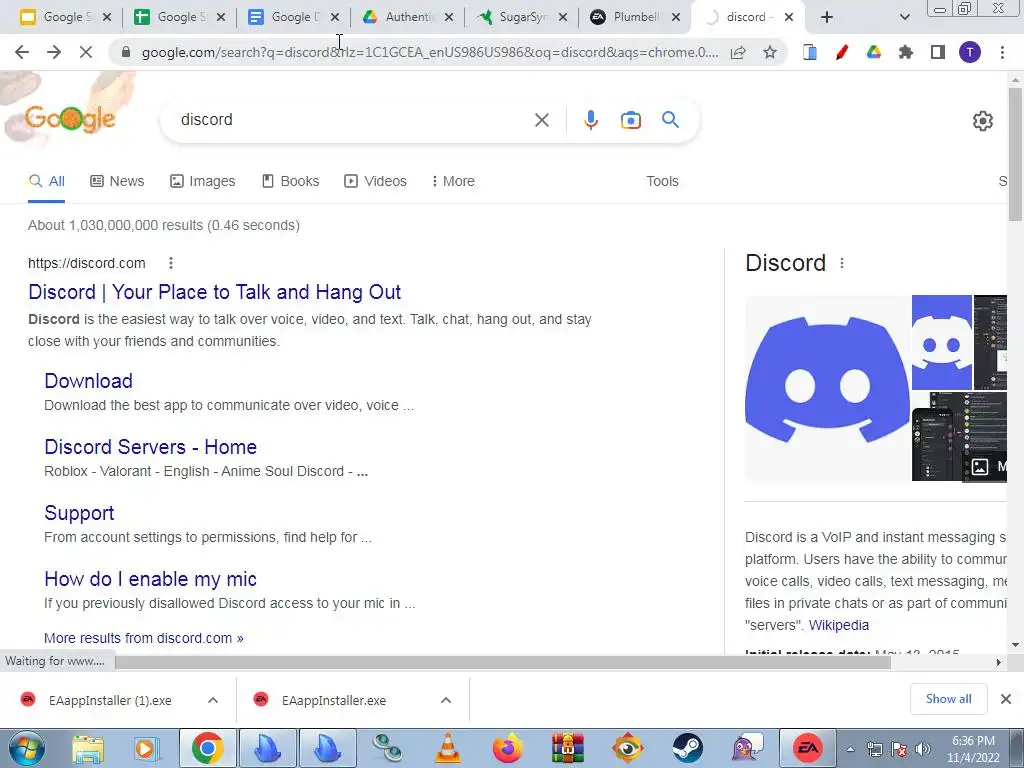Screen dimensions: 1024x768
Task: Open Discord Servers - Home link
Action: (x=150, y=447)
